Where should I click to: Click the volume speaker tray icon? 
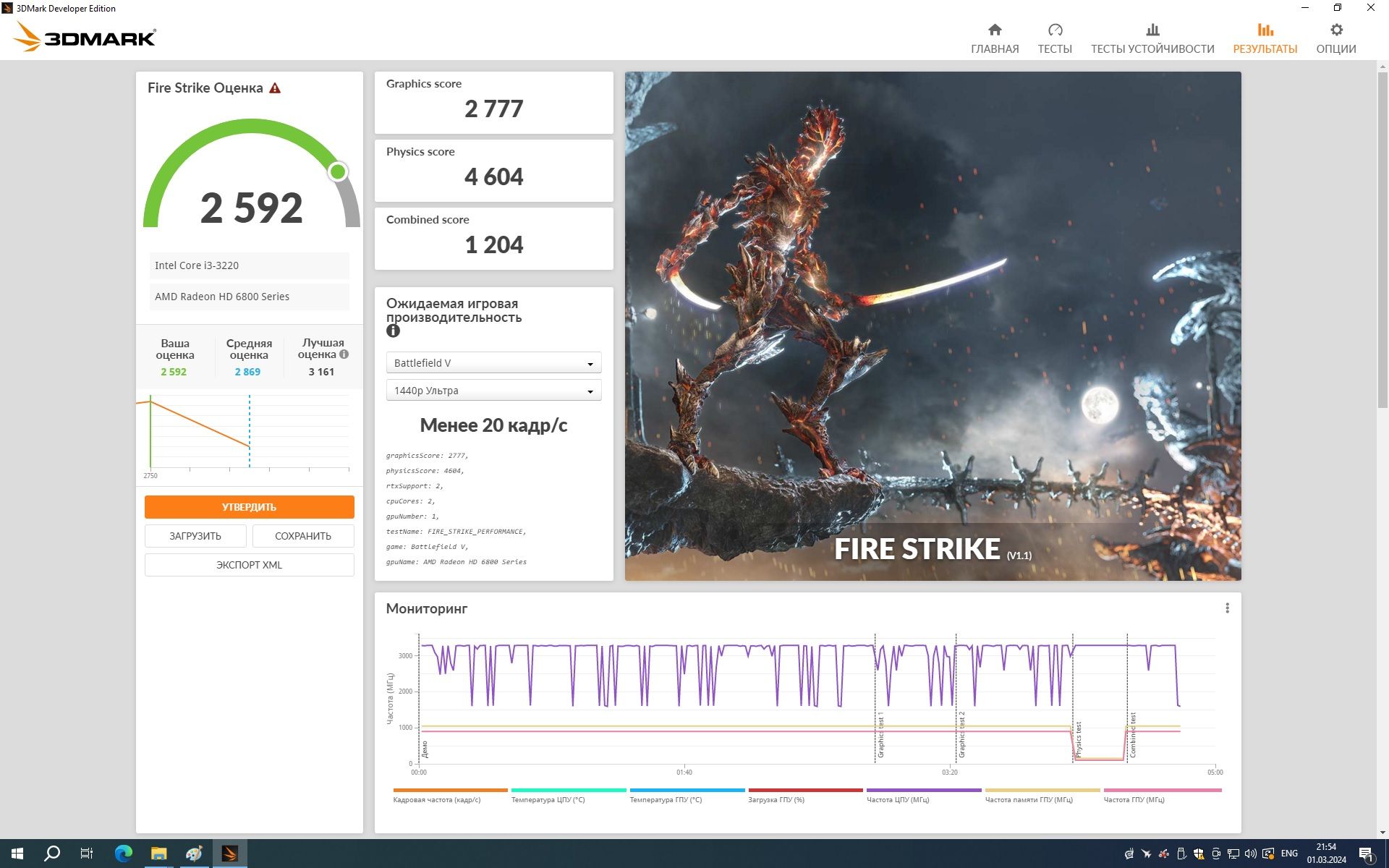[x=1250, y=854]
